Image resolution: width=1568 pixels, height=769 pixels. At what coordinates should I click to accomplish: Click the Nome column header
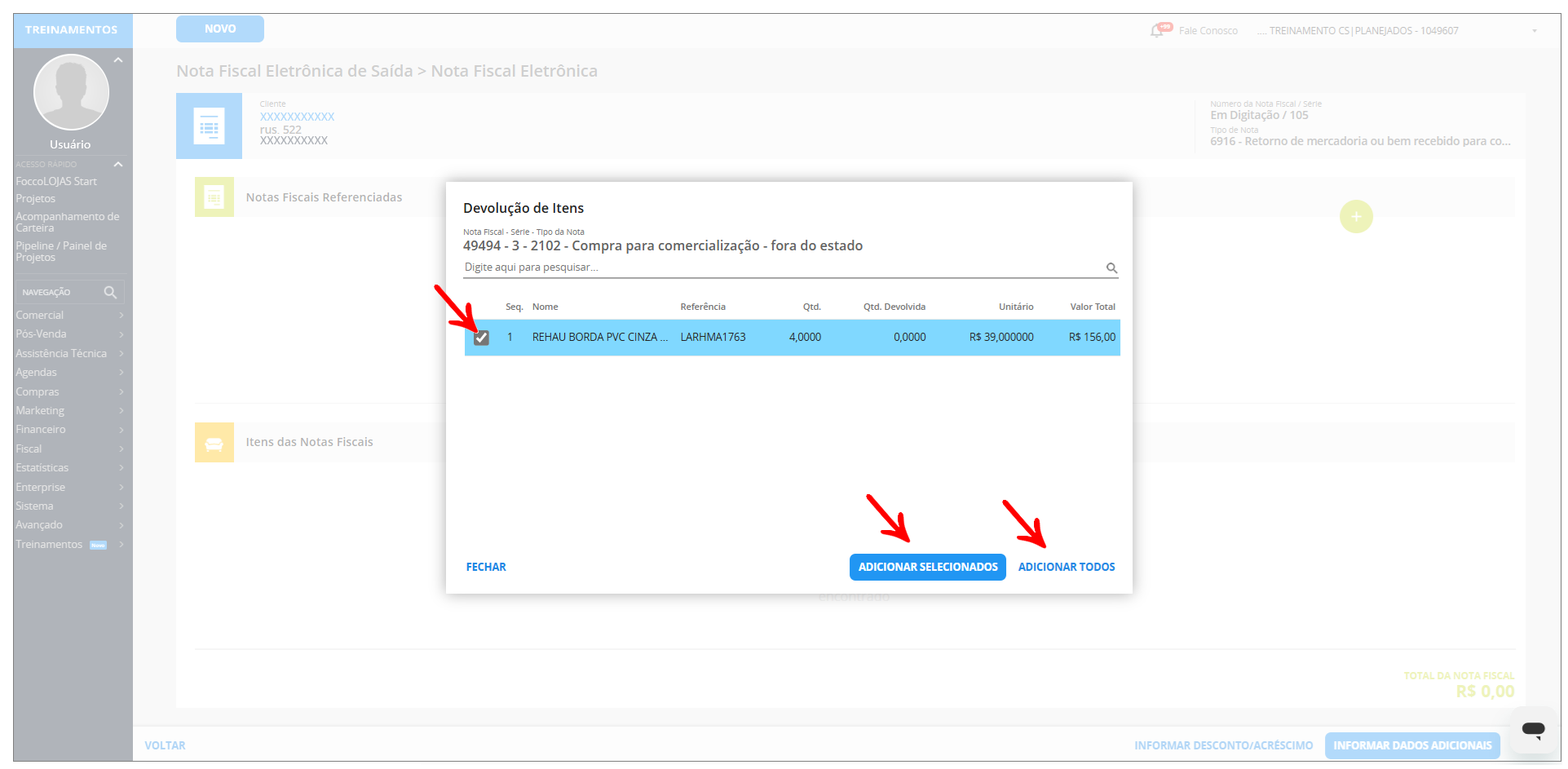[545, 307]
